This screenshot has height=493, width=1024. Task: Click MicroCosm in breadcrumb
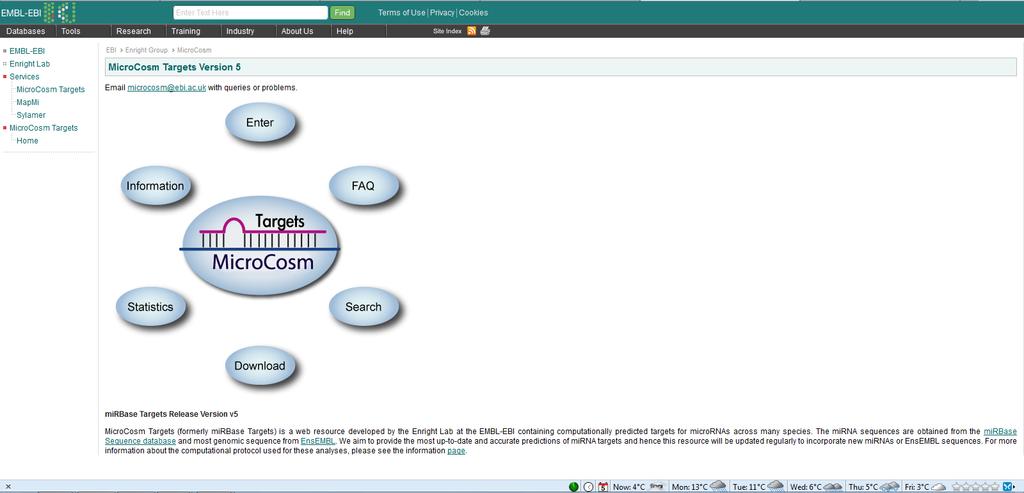[x=194, y=50]
